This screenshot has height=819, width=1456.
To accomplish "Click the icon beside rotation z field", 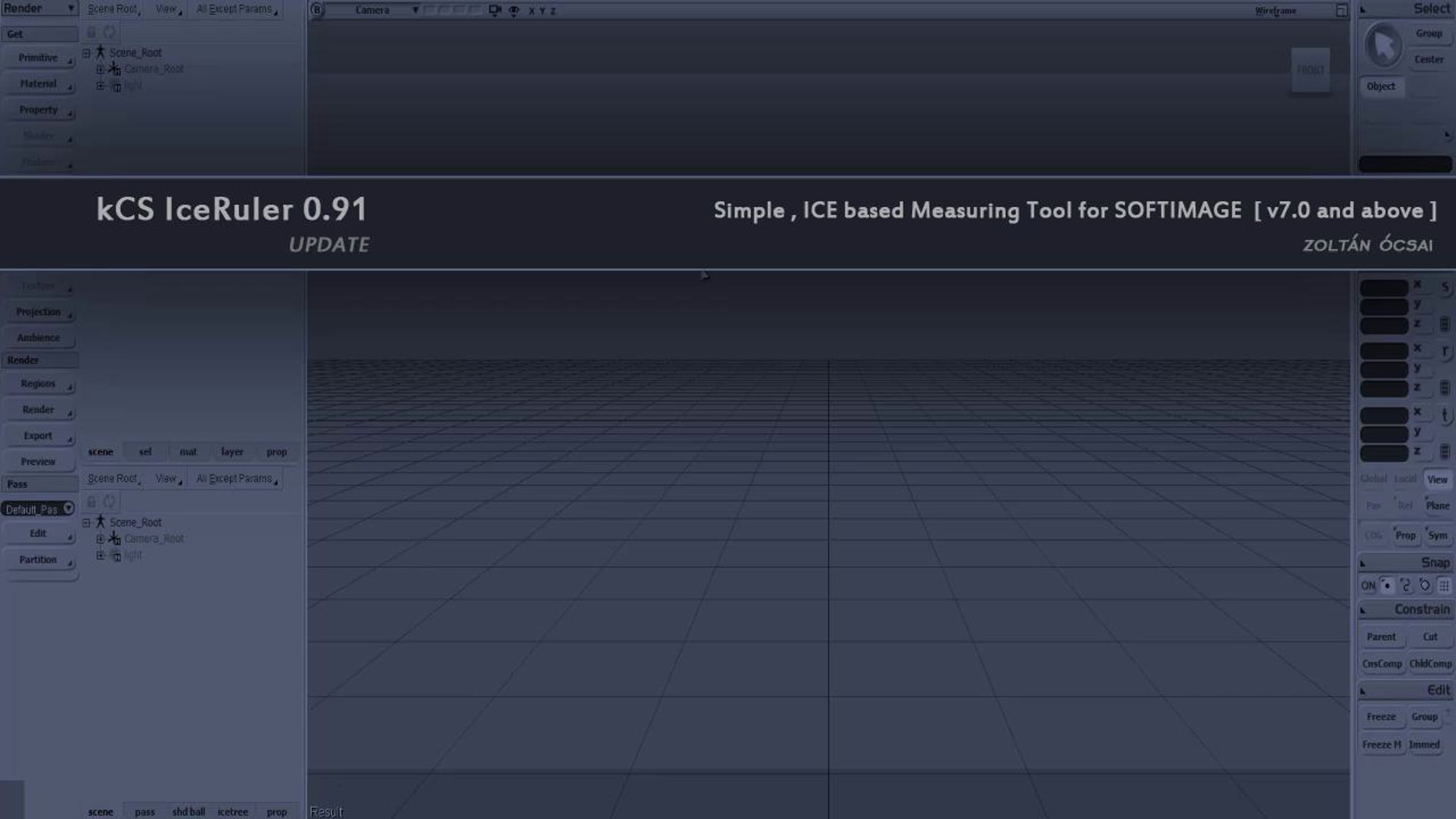I will click(x=1444, y=388).
